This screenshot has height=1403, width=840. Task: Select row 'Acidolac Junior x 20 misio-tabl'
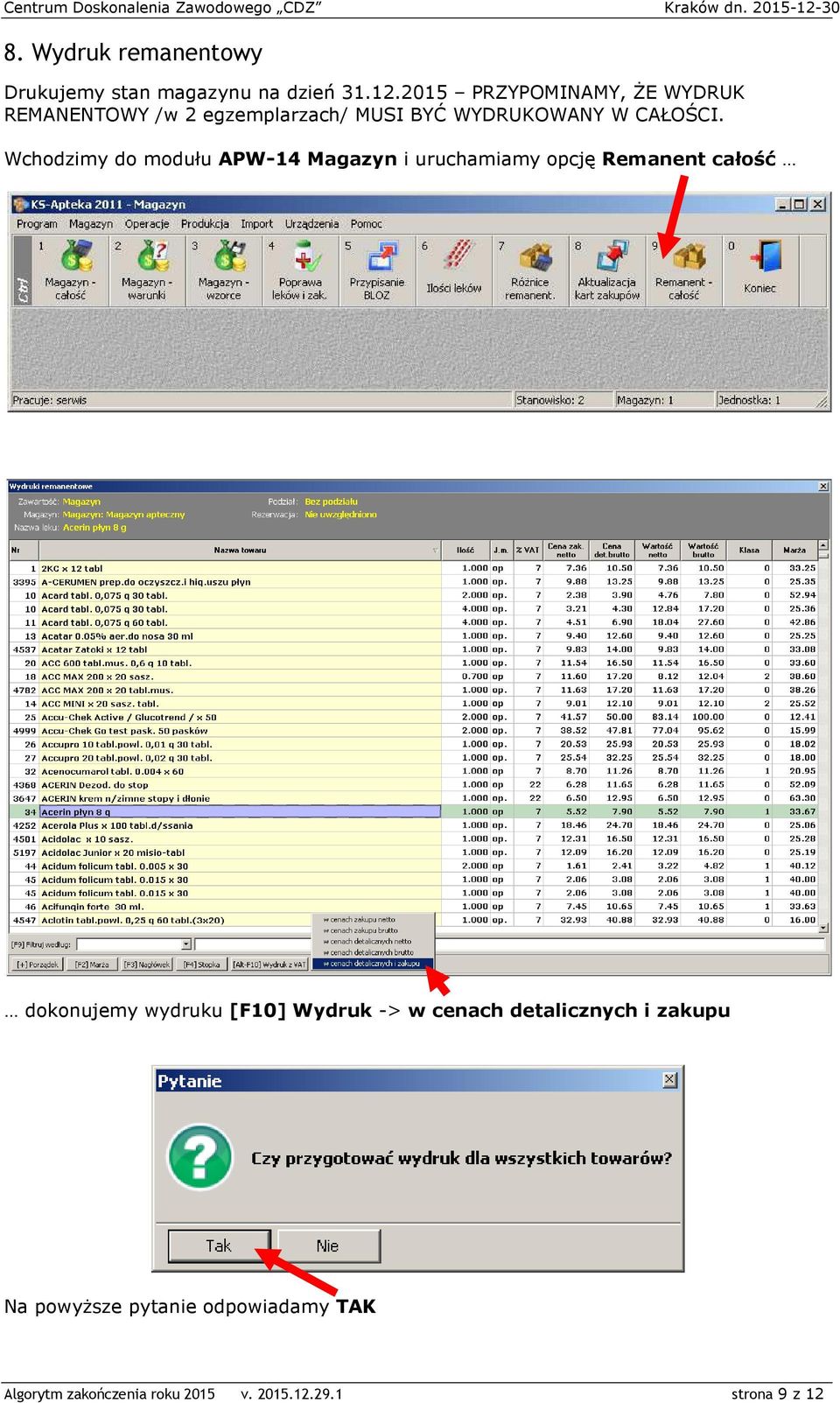click(x=414, y=852)
